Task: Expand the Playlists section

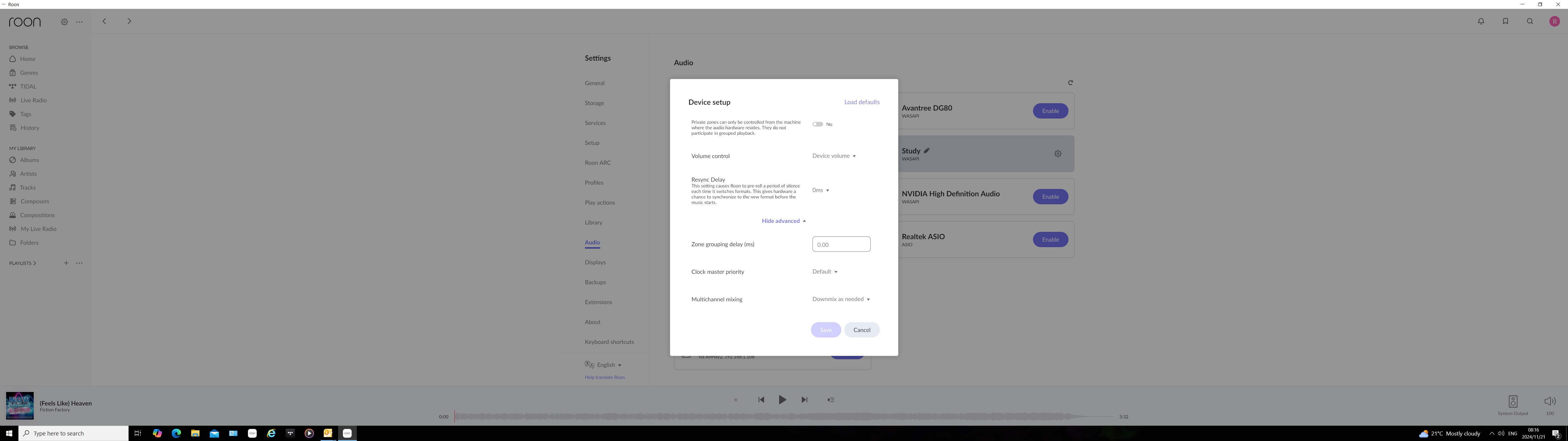Action: (x=23, y=263)
